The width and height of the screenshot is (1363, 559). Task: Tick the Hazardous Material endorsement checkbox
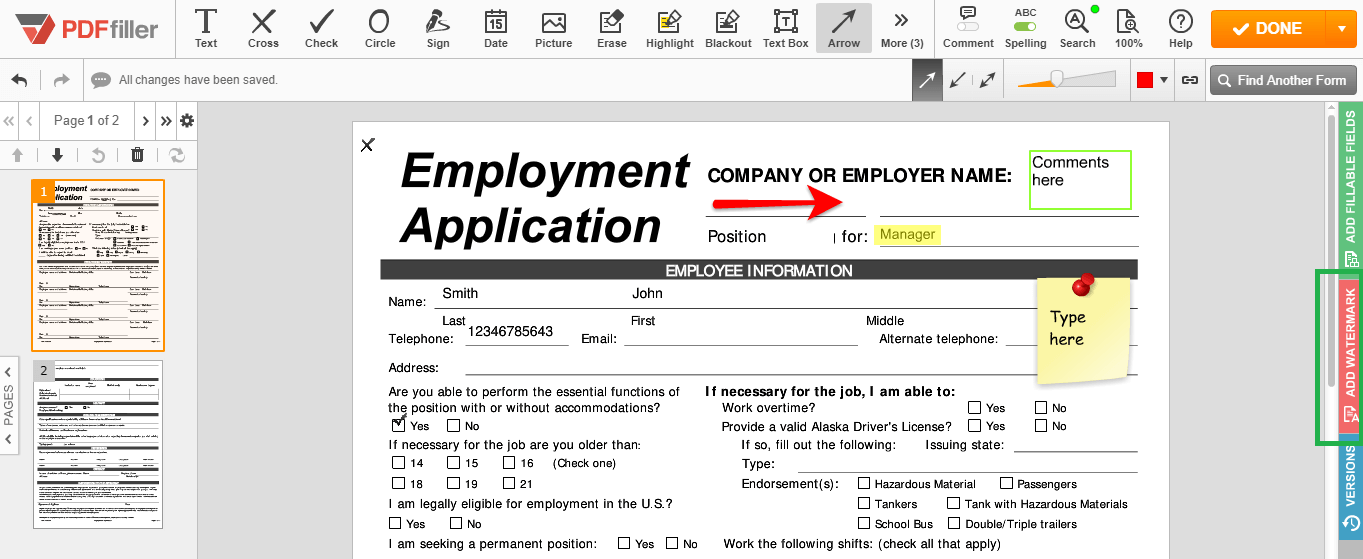coord(865,483)
